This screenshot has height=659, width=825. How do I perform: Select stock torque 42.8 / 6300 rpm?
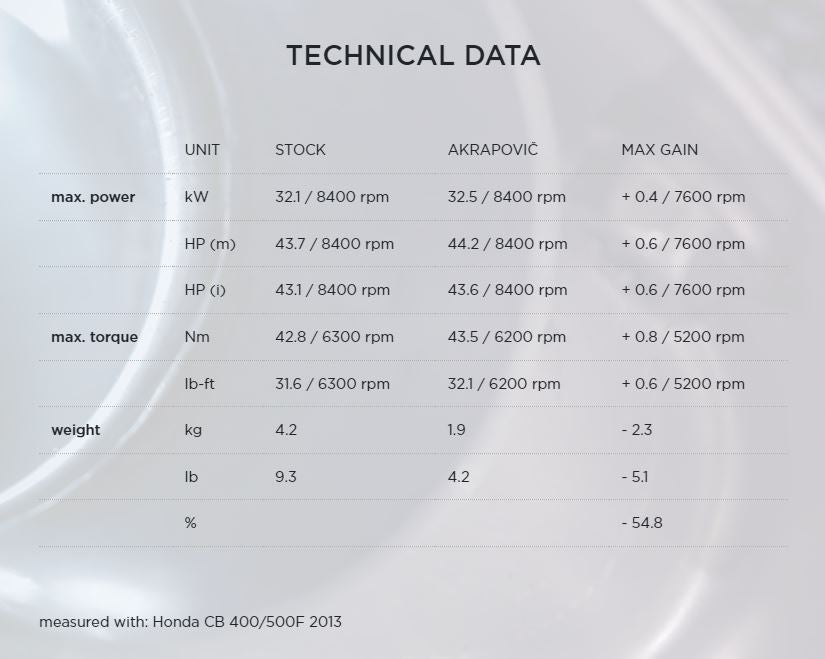pos(332,337)
